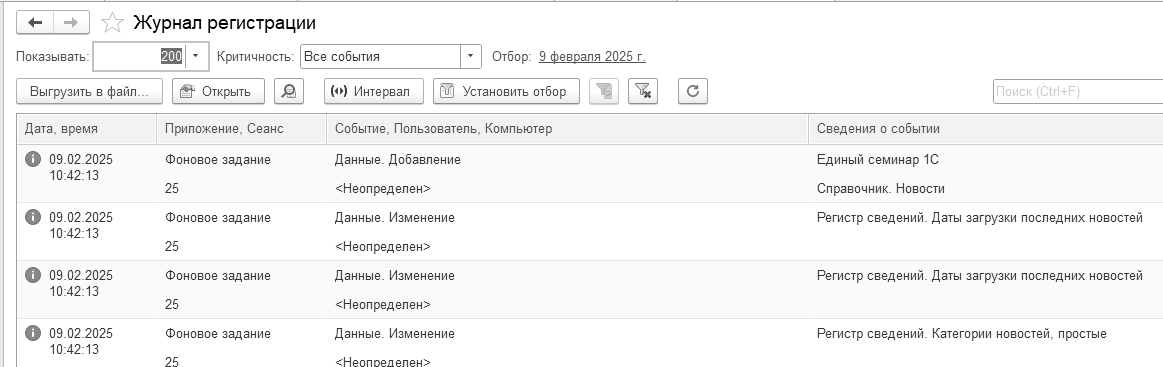1163x367 pixels.
Task: Open the 9 февраля 2025 г. filter link
Action: (592, 56)
